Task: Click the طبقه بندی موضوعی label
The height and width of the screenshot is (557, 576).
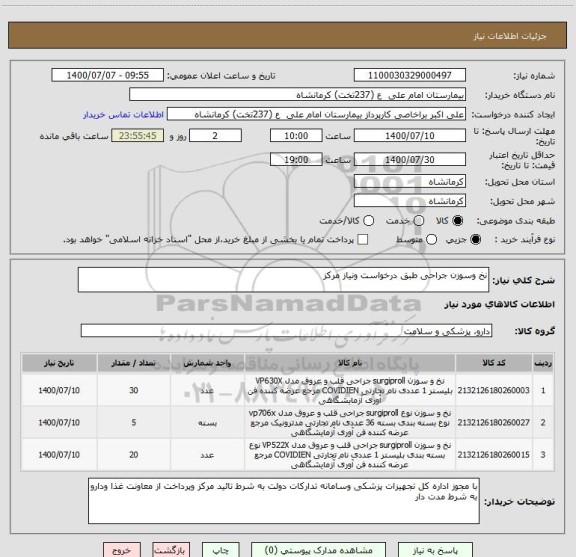Action: coord(516,221)
